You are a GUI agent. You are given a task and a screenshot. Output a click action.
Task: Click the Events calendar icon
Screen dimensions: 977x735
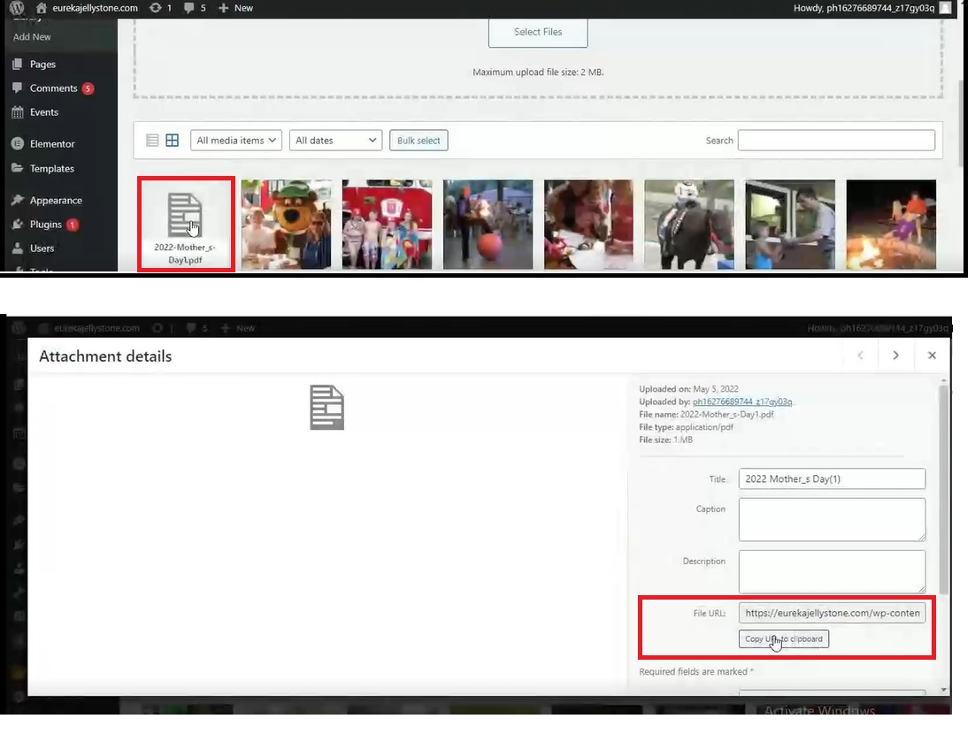[17, 112]
